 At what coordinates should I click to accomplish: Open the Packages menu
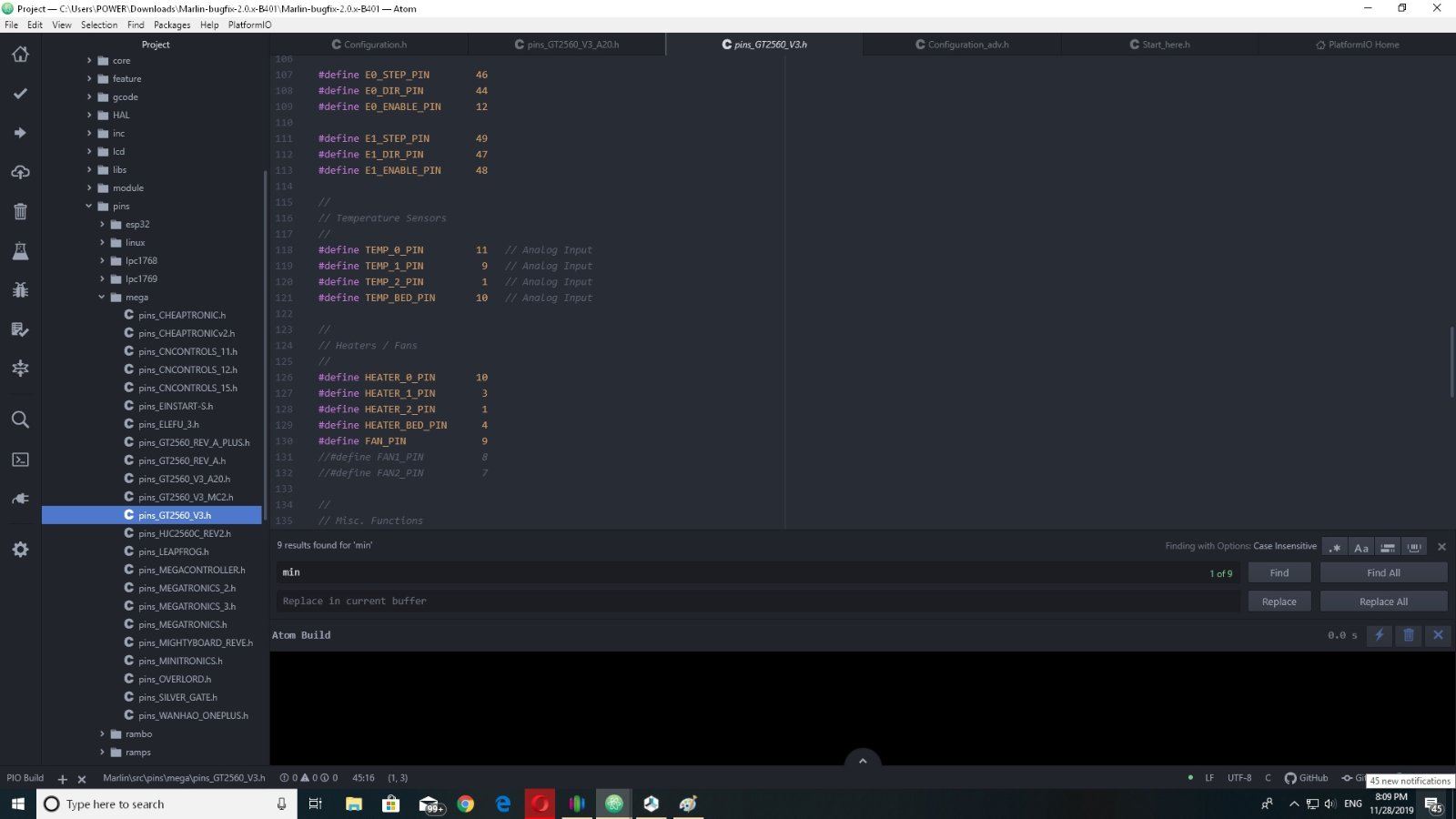[172, 25]
